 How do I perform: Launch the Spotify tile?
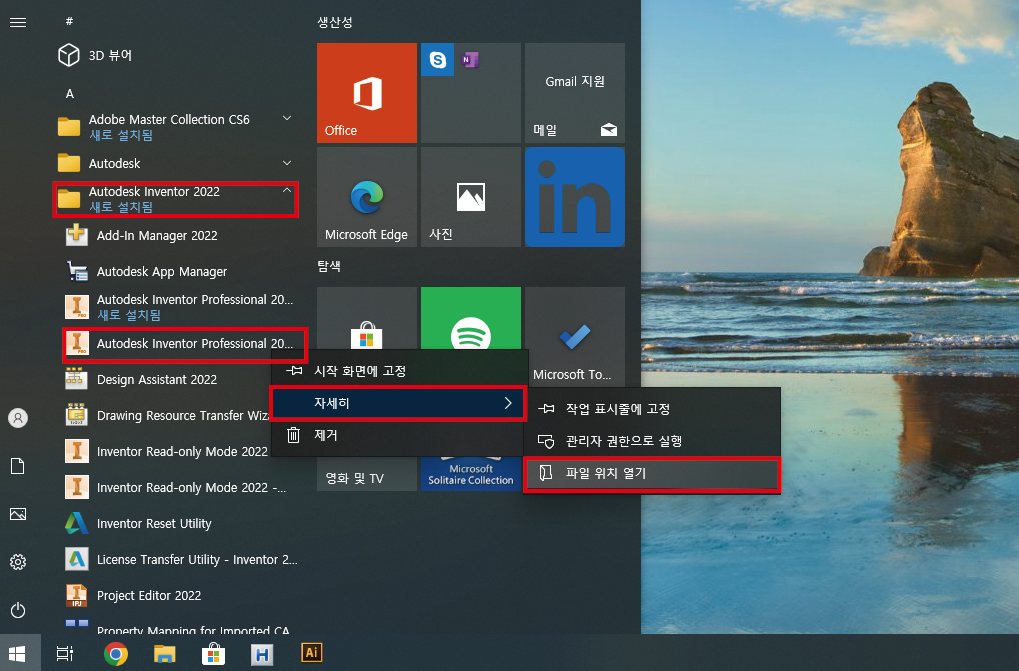[x=471, y=318]
